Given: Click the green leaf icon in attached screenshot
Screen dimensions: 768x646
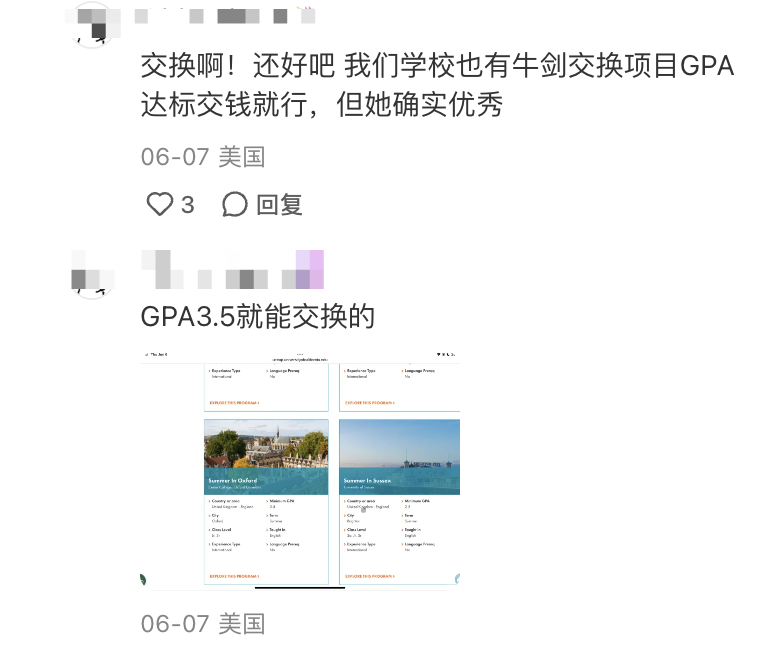Looking at the screenshot, I should point(143,579).
